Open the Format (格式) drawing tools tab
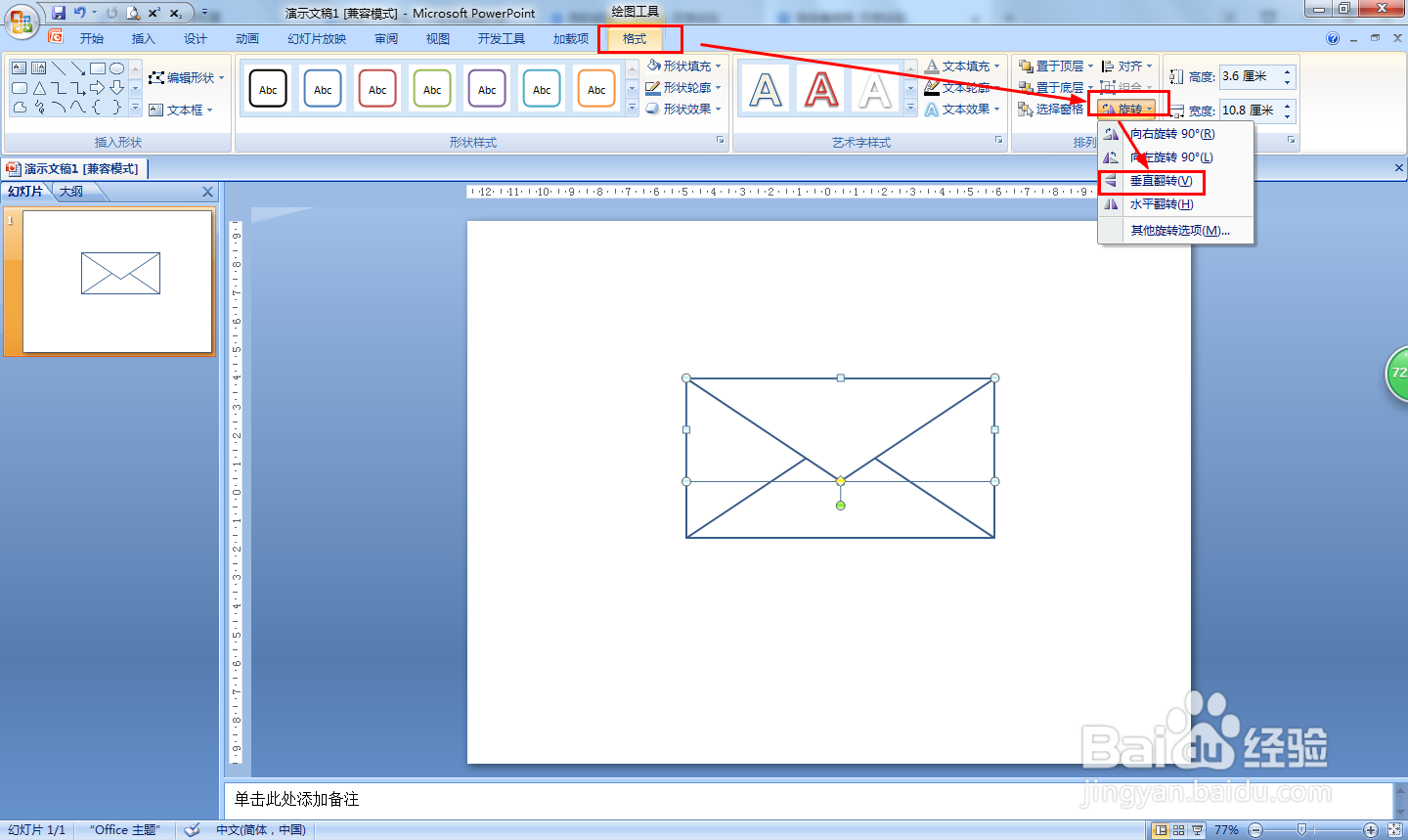 coord(635,38)
